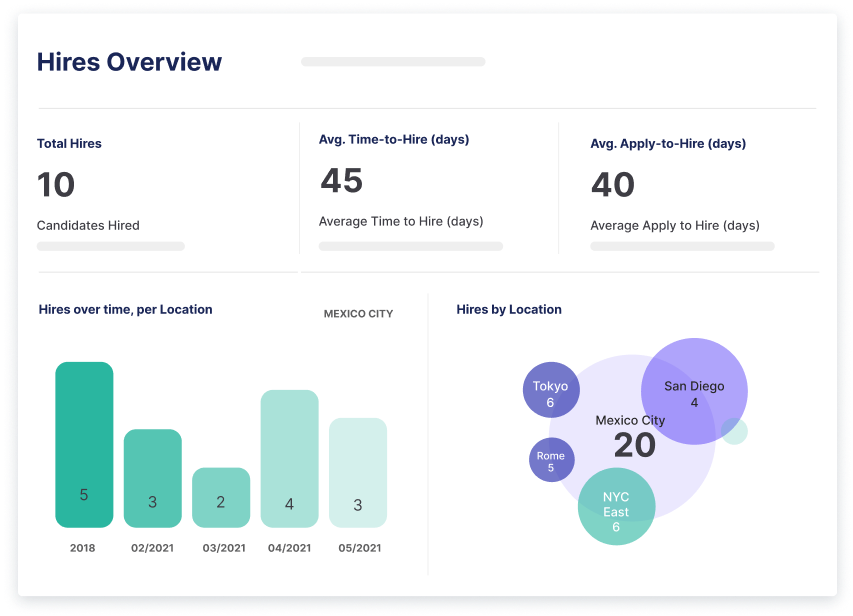Click the gray placeholder bar beside the title

(393, 62)
